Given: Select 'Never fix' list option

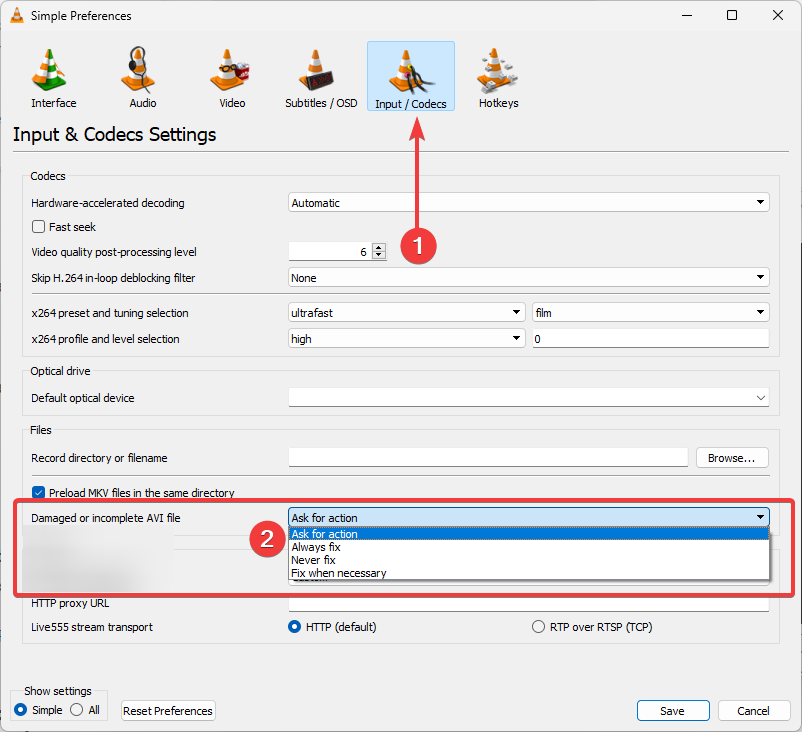Looking at the screenshot, I should (x=528, y=560).
